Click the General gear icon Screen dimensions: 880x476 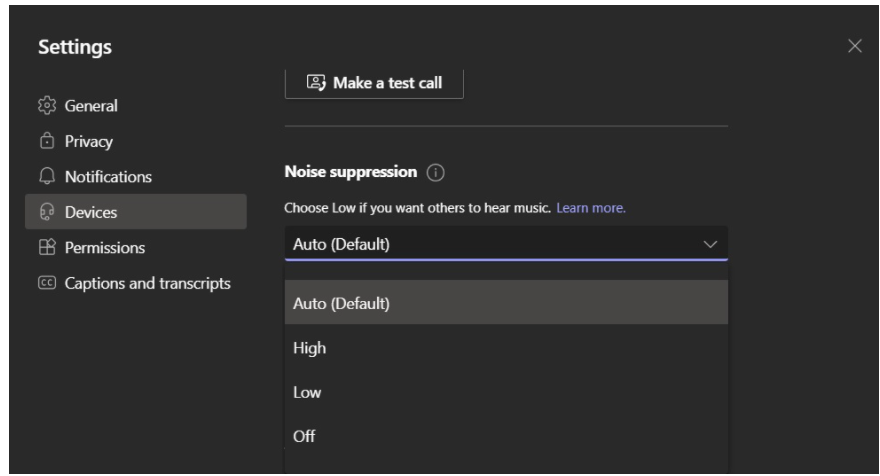point(47,106)
